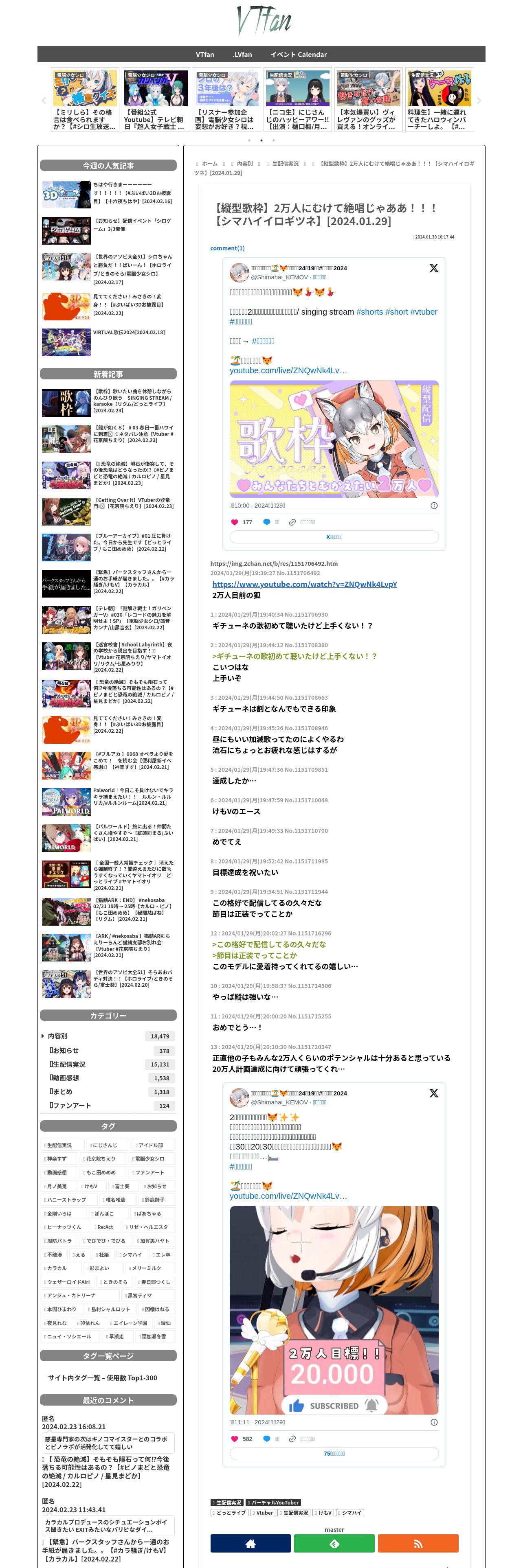Click the ウェザーロイドAiri sidebar tag
The height and width of the screenshot is (1568, 523).
[x=68, y=1281]
